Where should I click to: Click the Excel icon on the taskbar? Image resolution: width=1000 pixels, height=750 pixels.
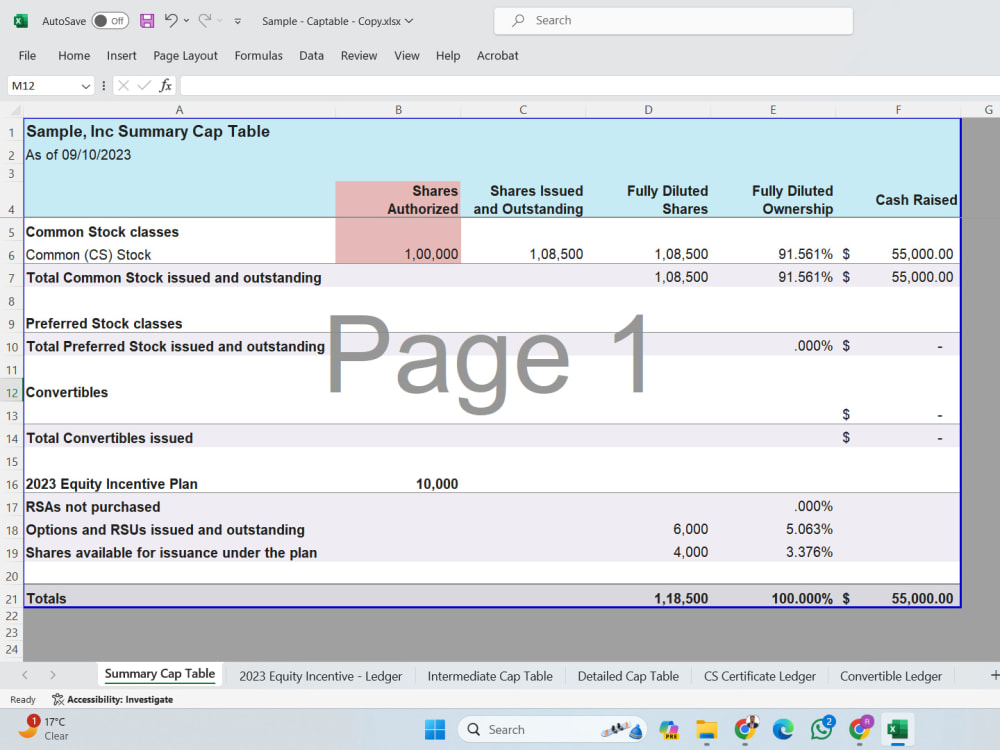pos(897,729)
